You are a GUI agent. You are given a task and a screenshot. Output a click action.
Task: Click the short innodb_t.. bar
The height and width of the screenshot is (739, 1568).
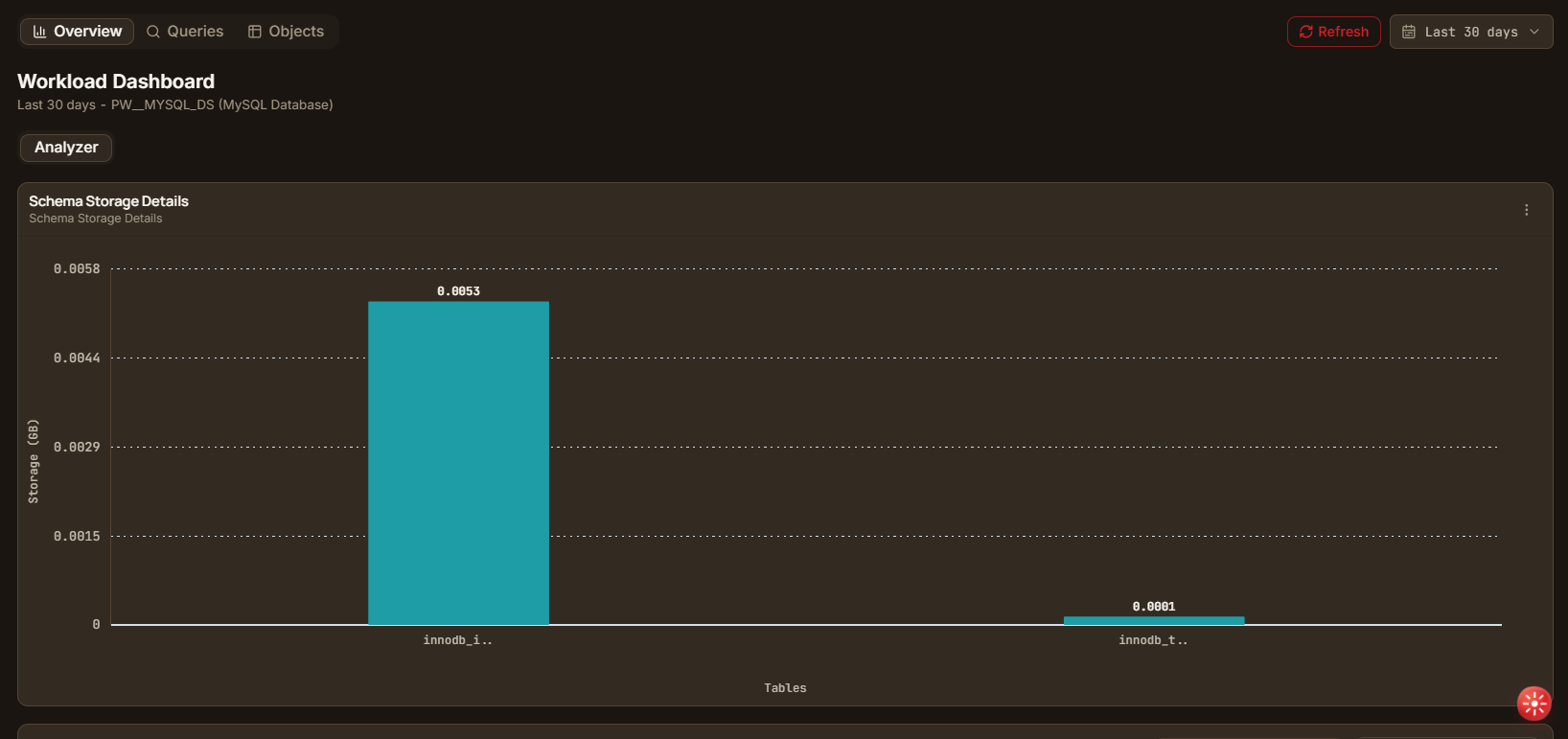(1154, 620)
